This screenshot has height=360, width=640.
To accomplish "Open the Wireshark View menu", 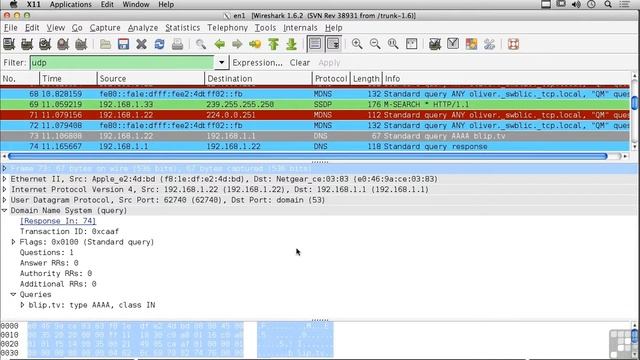I will [x=56, y=28].
